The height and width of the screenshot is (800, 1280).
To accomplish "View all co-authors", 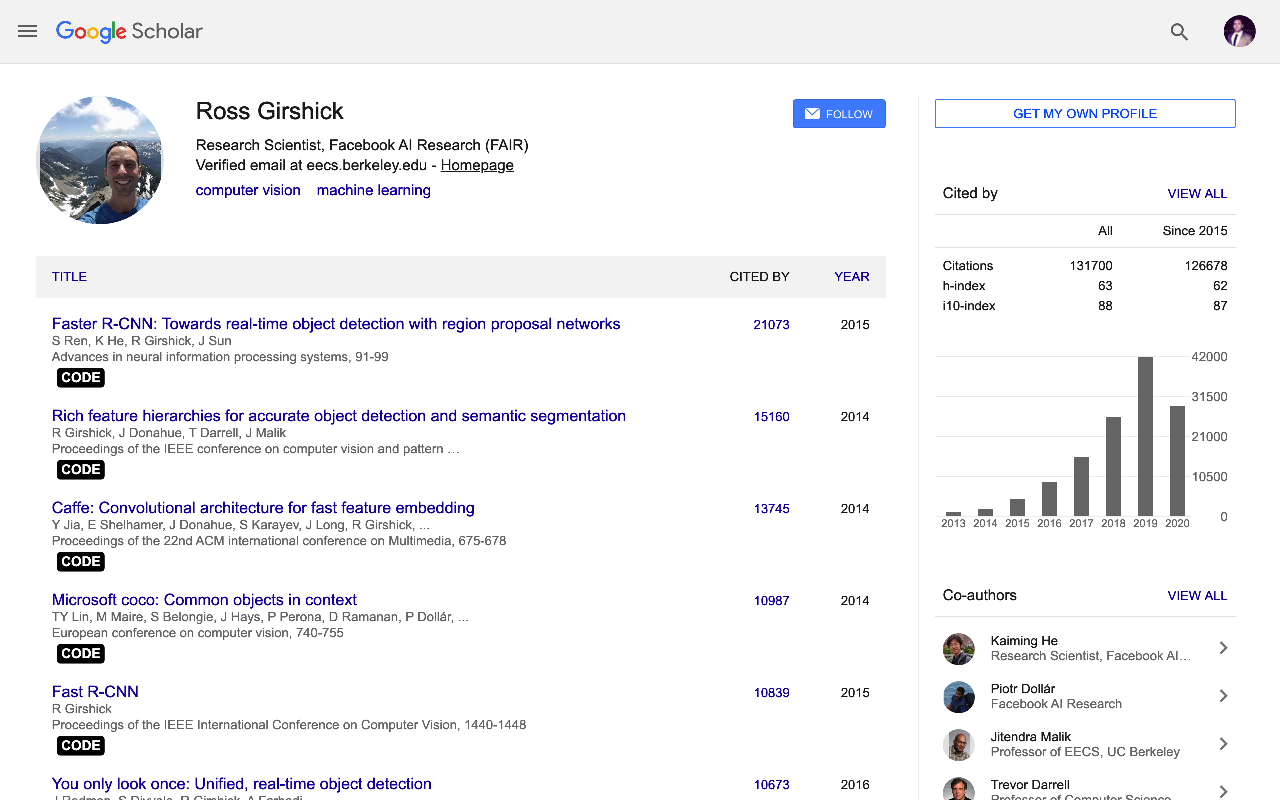I will (1197, 596).
